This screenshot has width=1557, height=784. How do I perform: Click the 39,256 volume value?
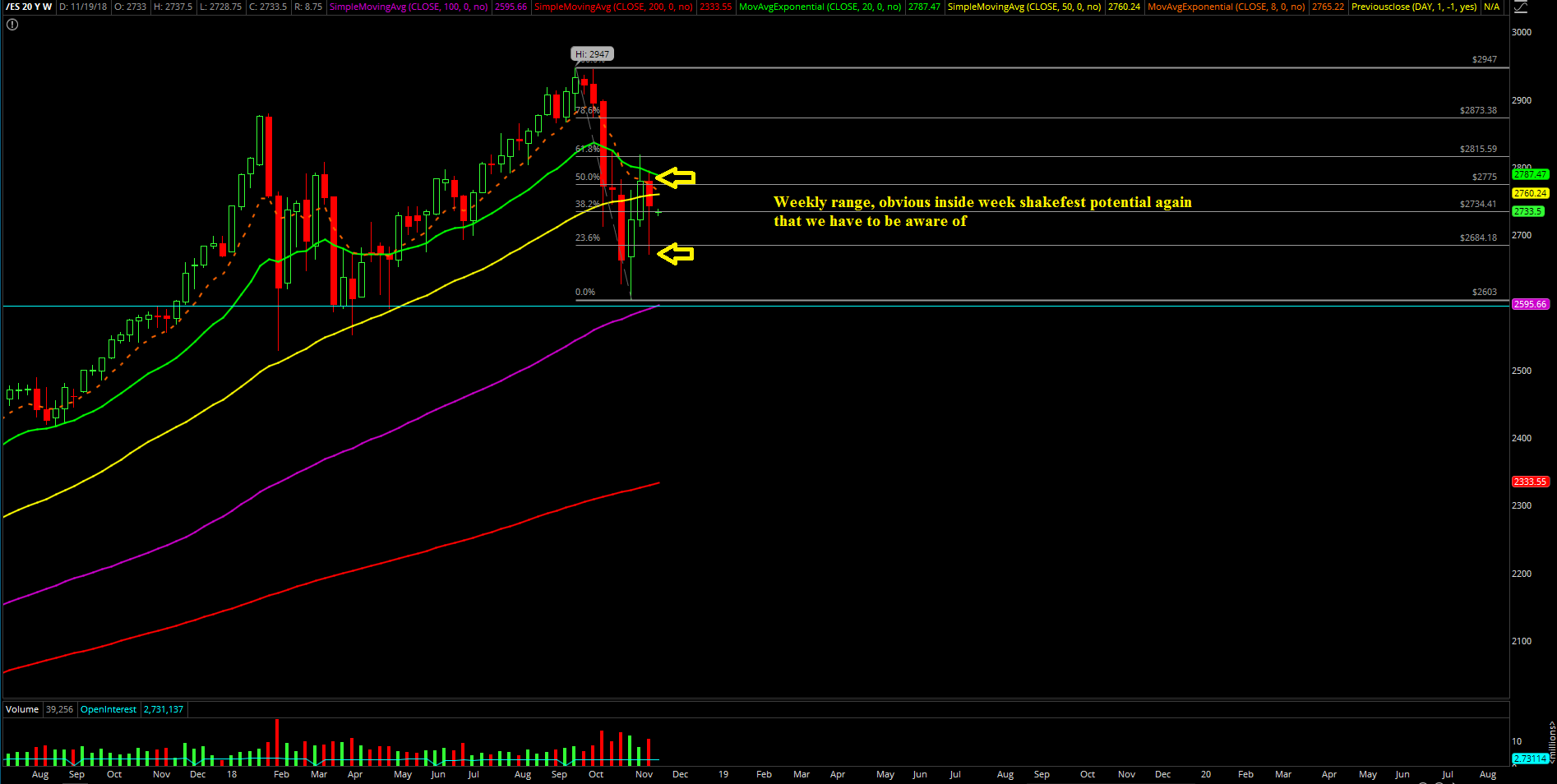pos(59,709)
